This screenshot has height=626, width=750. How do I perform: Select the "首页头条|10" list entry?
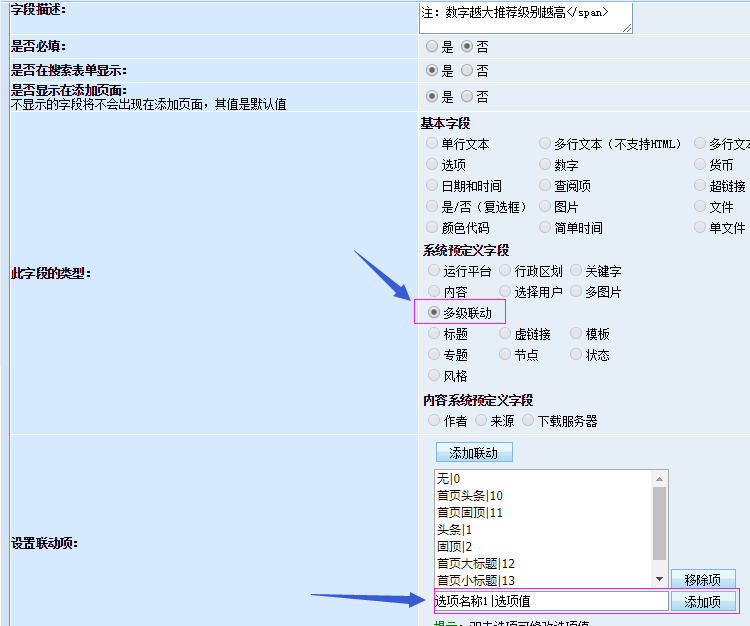pos(470,496)
